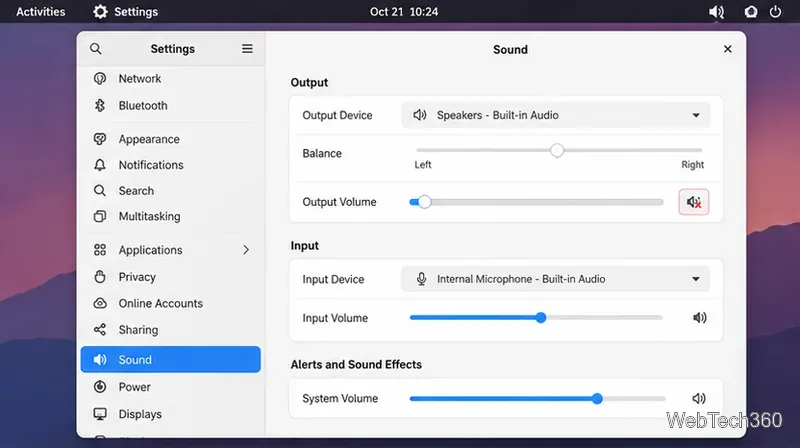The width and height of the screenshot is (800, 448).
Task: Click the Online Accounts cloud icon
Action: tap(100, 303)
